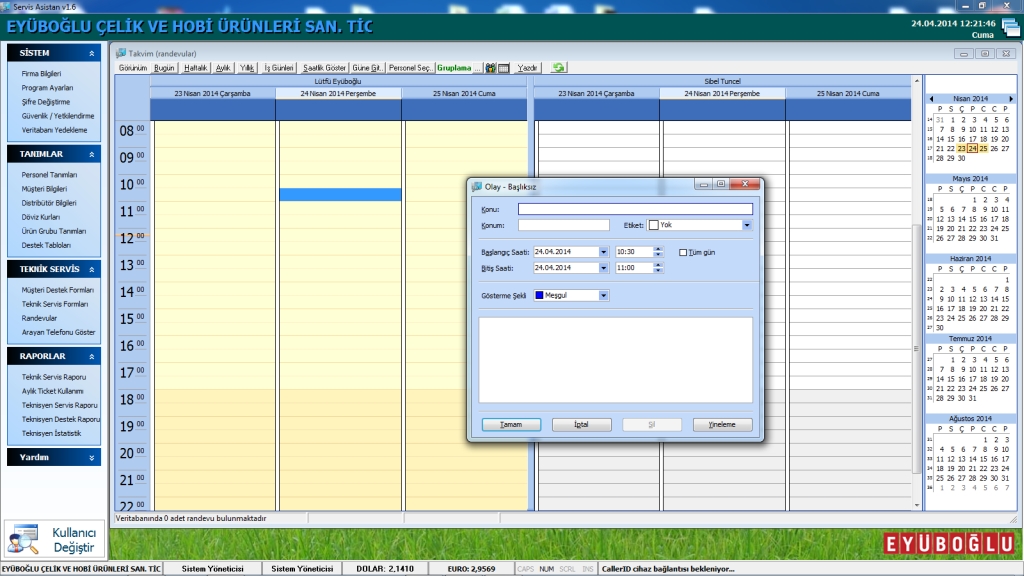Click the Olay dialog title icon

click(x=477, y=187)
